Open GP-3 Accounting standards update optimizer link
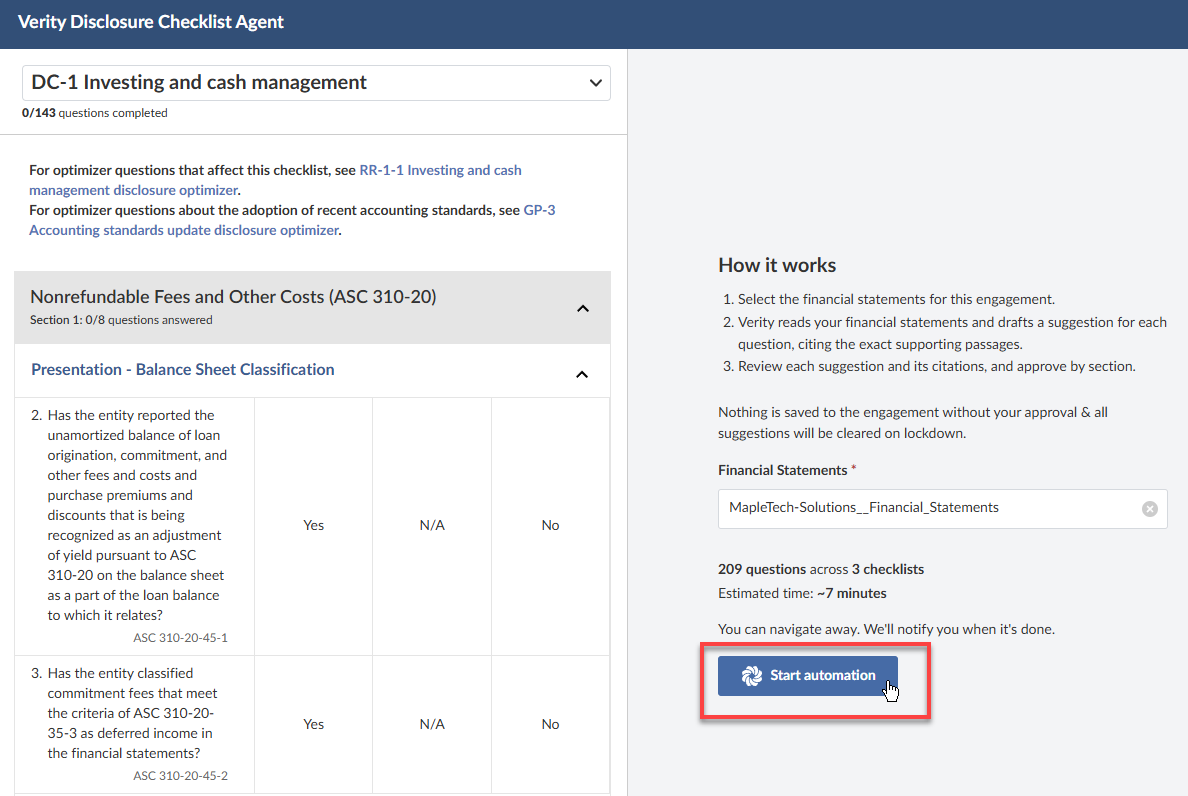Viewport: 1188px width, 796px height. click(x=292, y=220)
